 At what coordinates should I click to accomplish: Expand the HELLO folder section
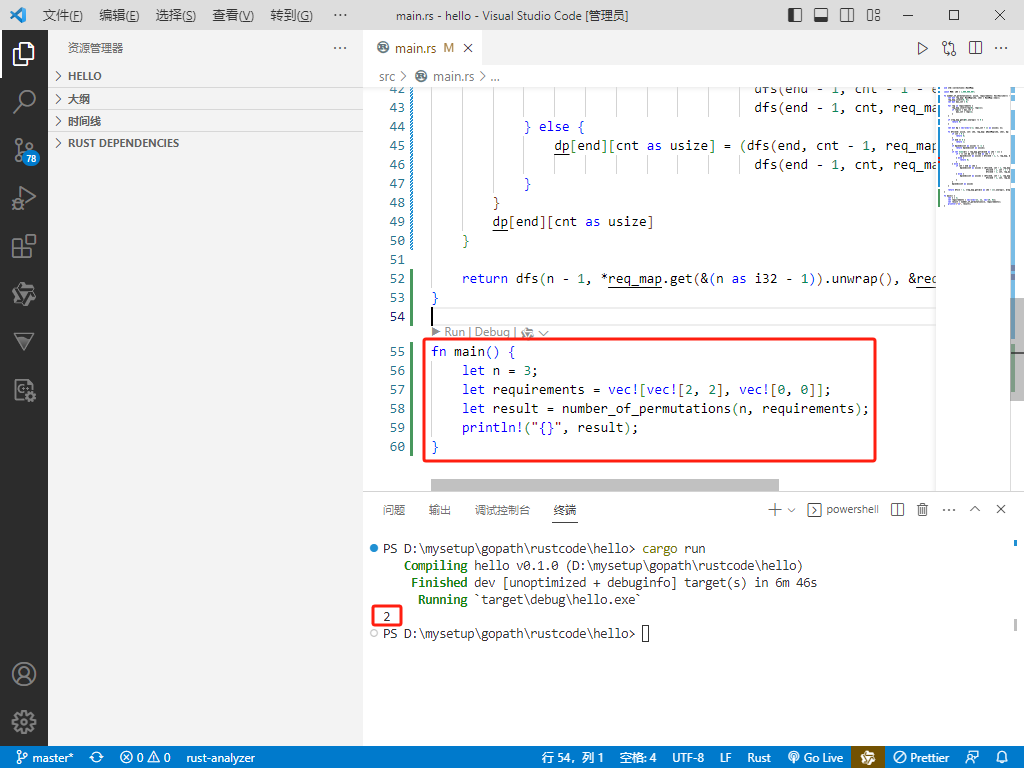206,76
